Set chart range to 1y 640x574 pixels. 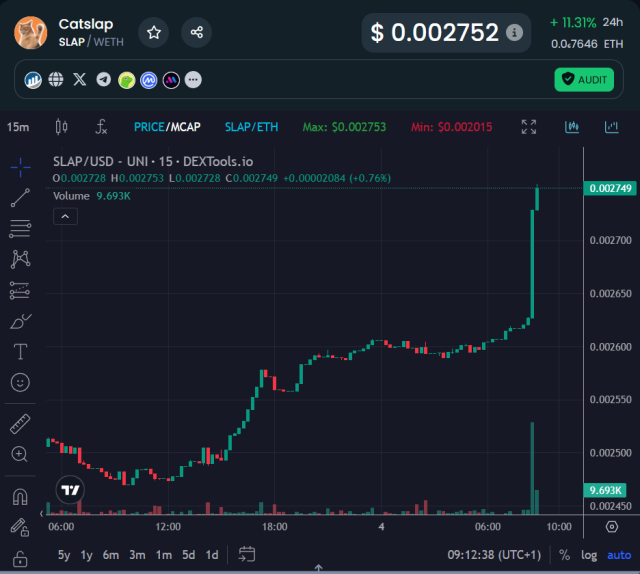[x=86, y=555]
